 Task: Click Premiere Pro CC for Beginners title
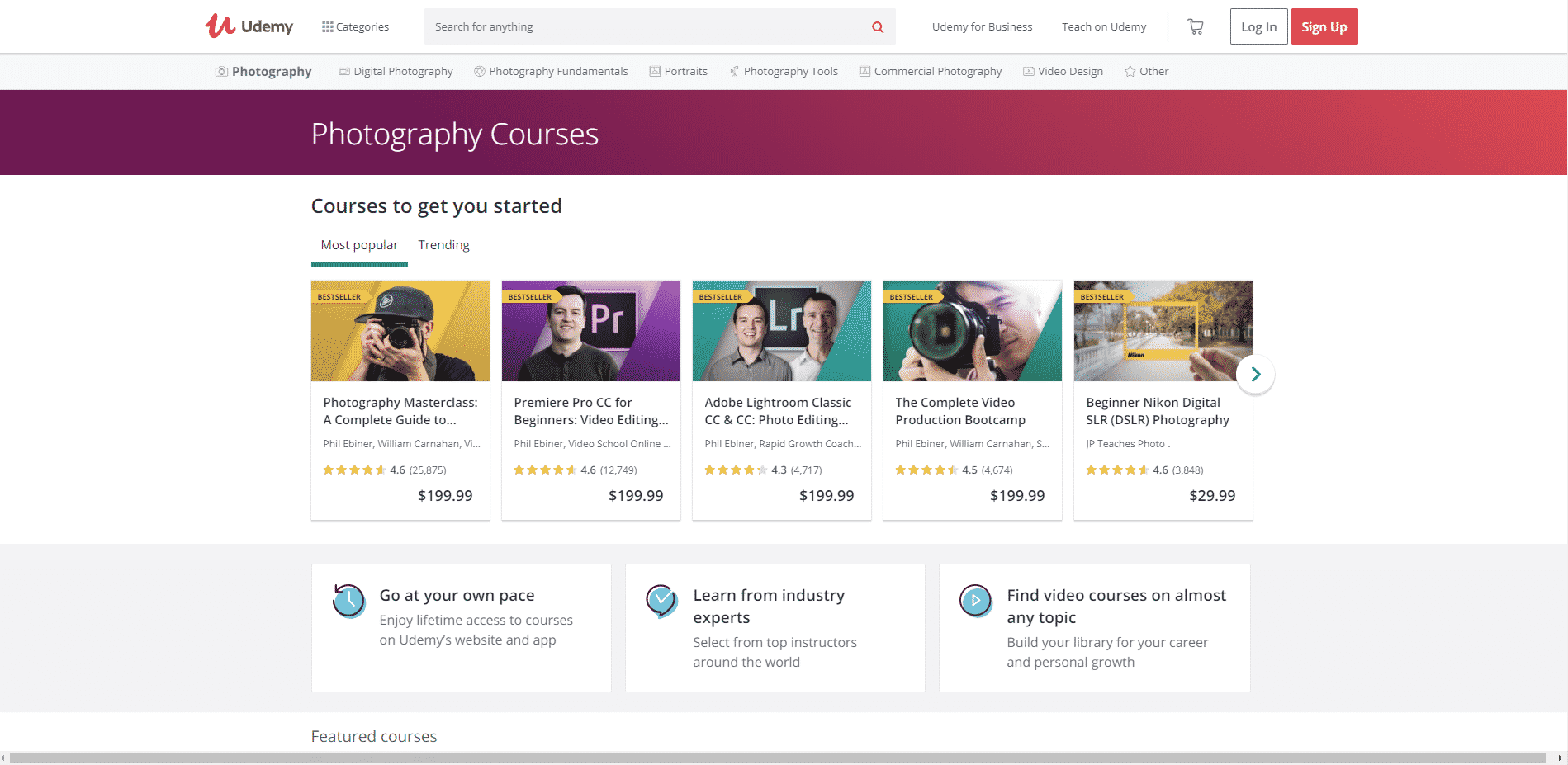(x=591, y=411)
